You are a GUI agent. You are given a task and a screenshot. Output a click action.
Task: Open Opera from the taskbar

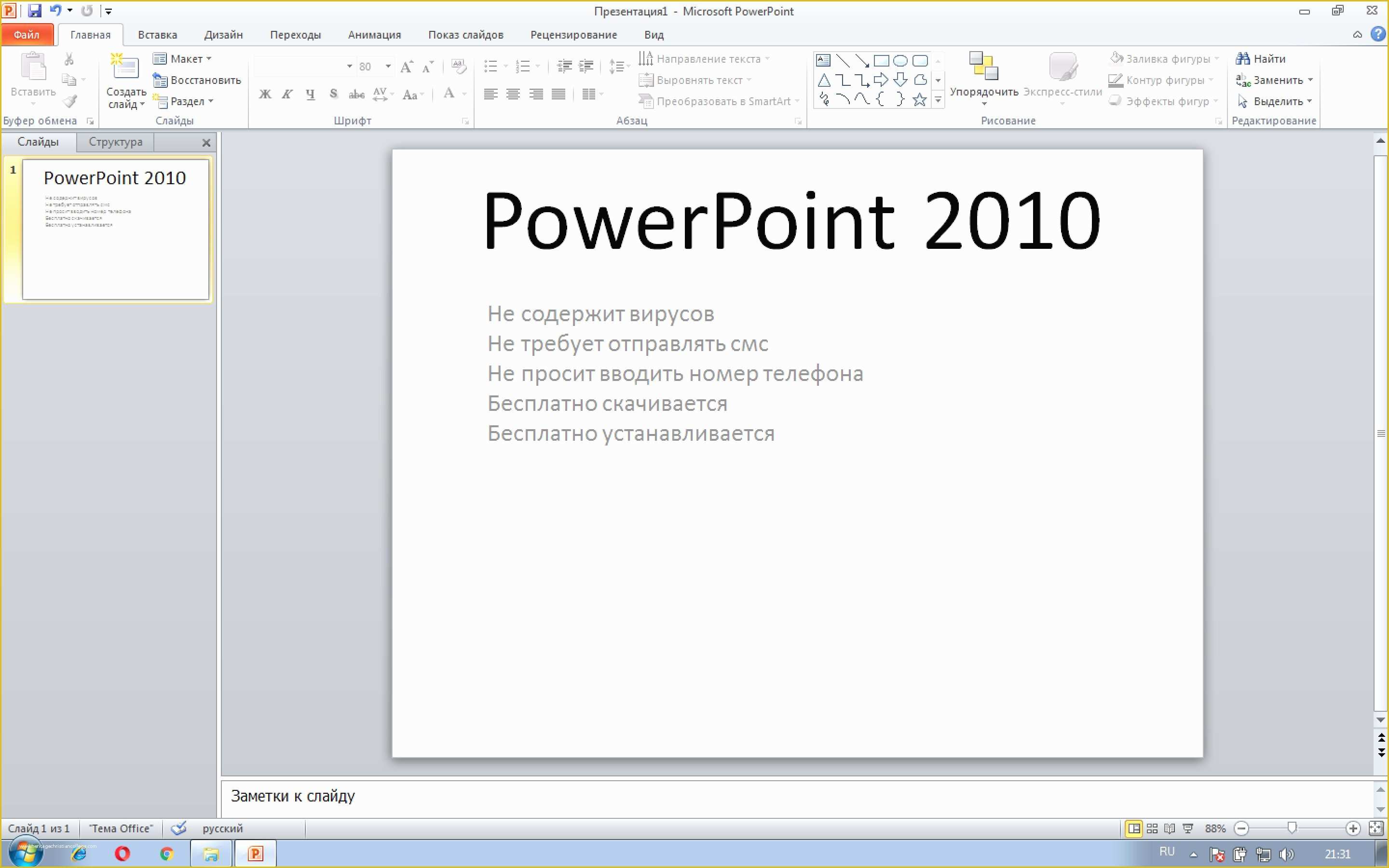pos(122,854)
